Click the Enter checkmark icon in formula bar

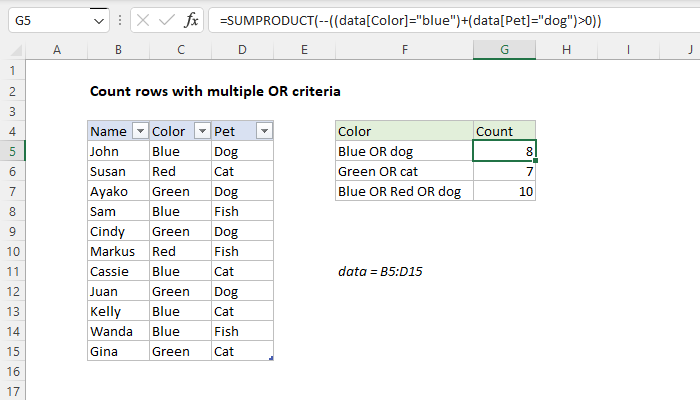click(x=165, y=20)
